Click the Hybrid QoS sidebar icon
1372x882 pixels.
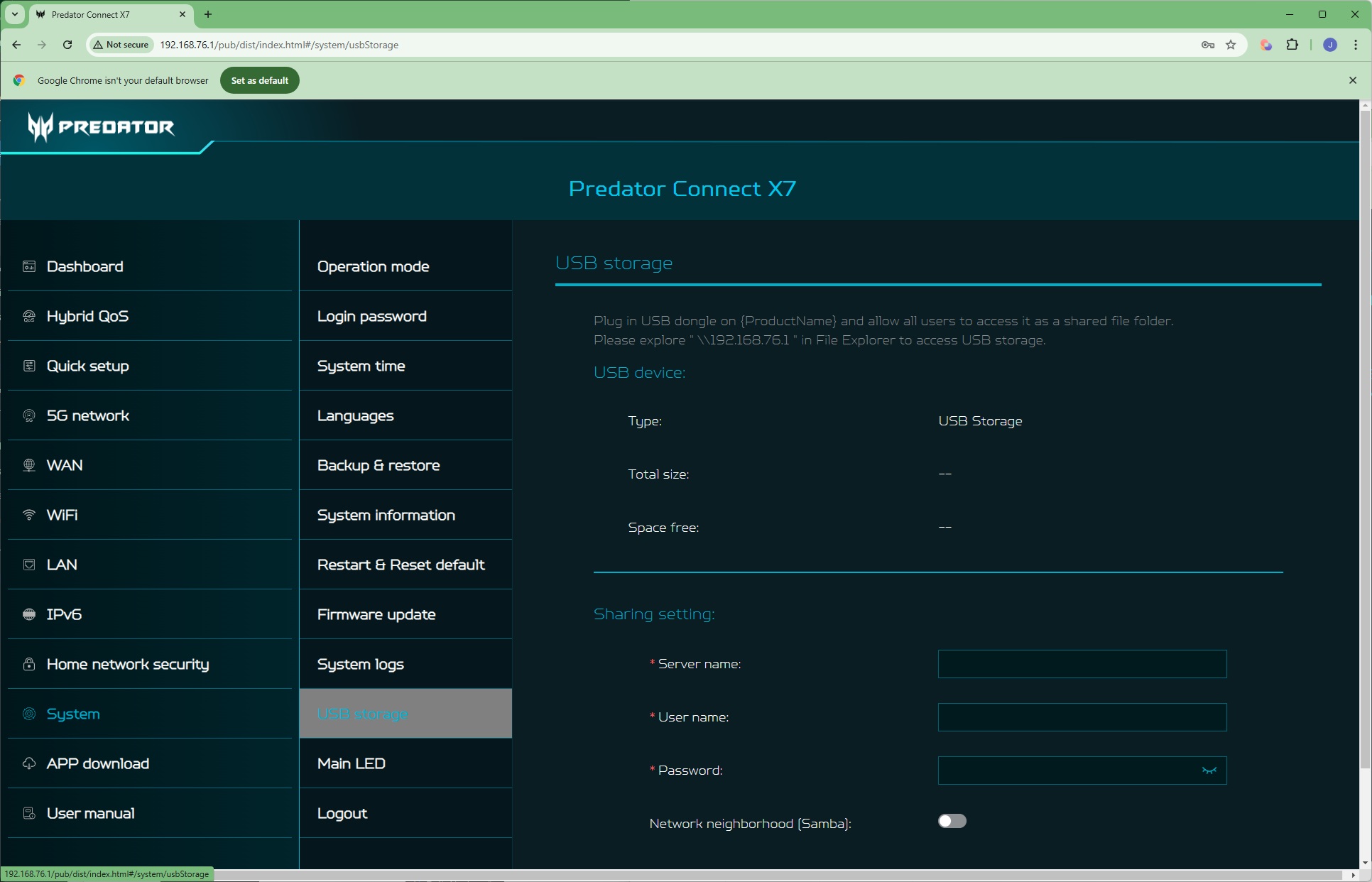tap(29, 316)
